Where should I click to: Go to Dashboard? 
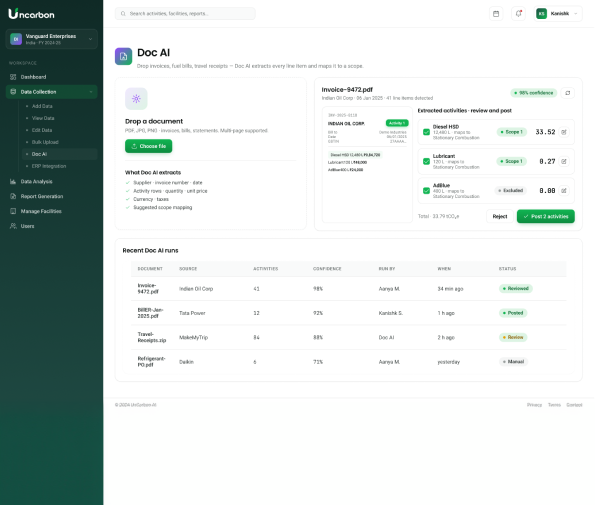pyautogui.click(x=51, y=77)
